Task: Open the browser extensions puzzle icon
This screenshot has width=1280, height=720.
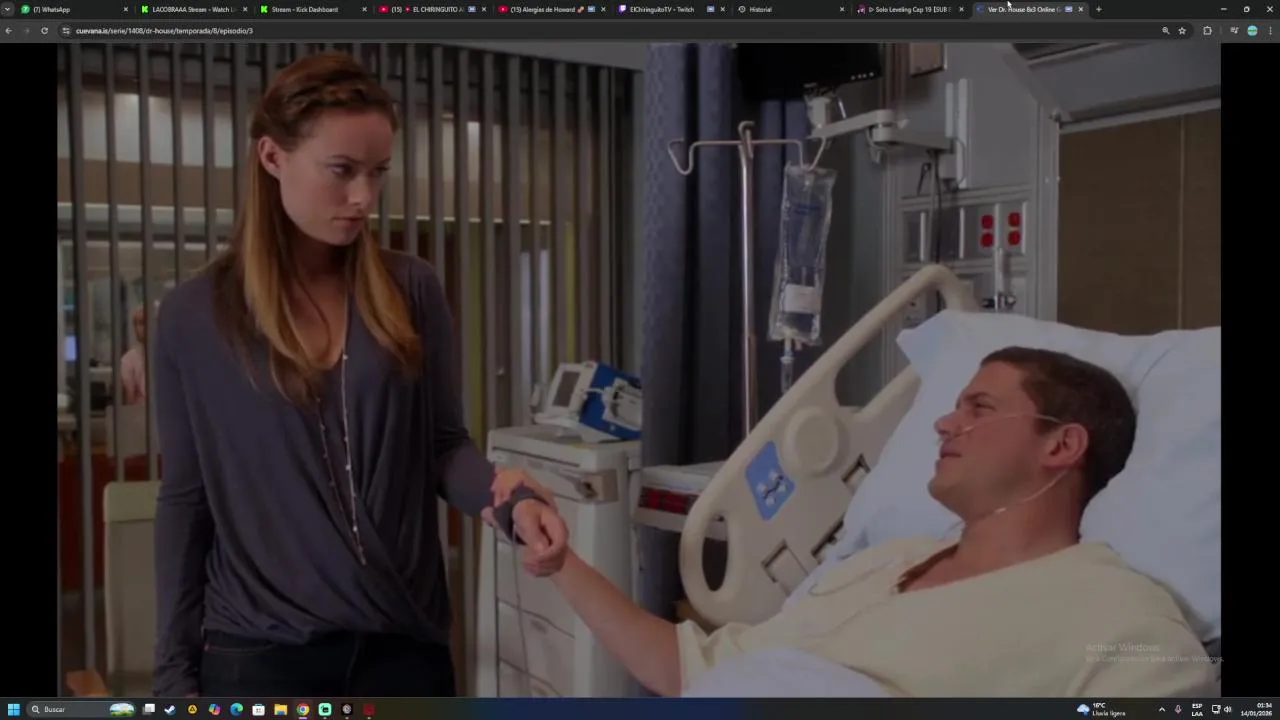Action: click(1207, 31)
